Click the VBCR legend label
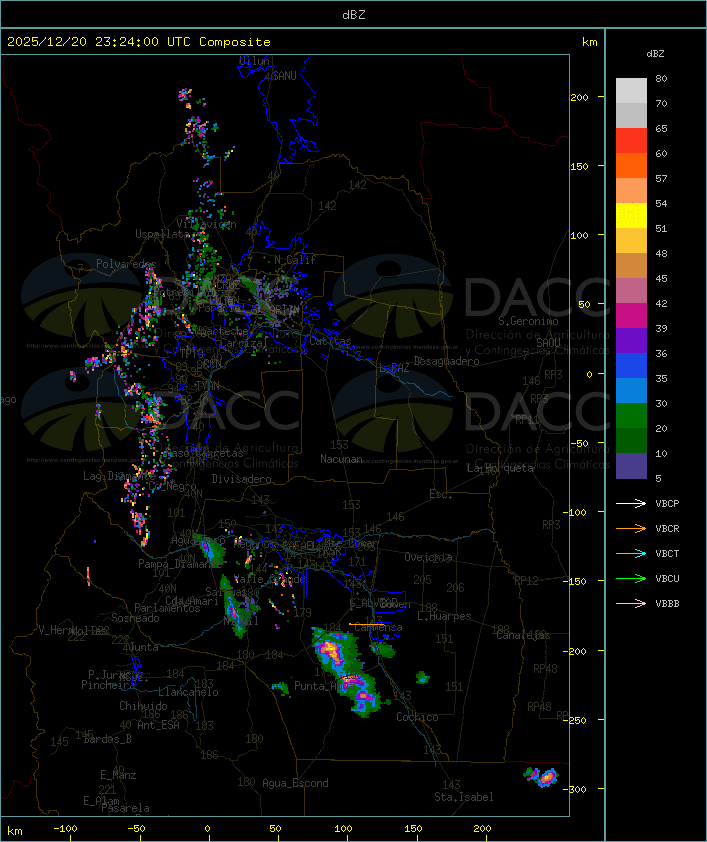Viewport: 707px width, 842px height. (x=667, y=528)
